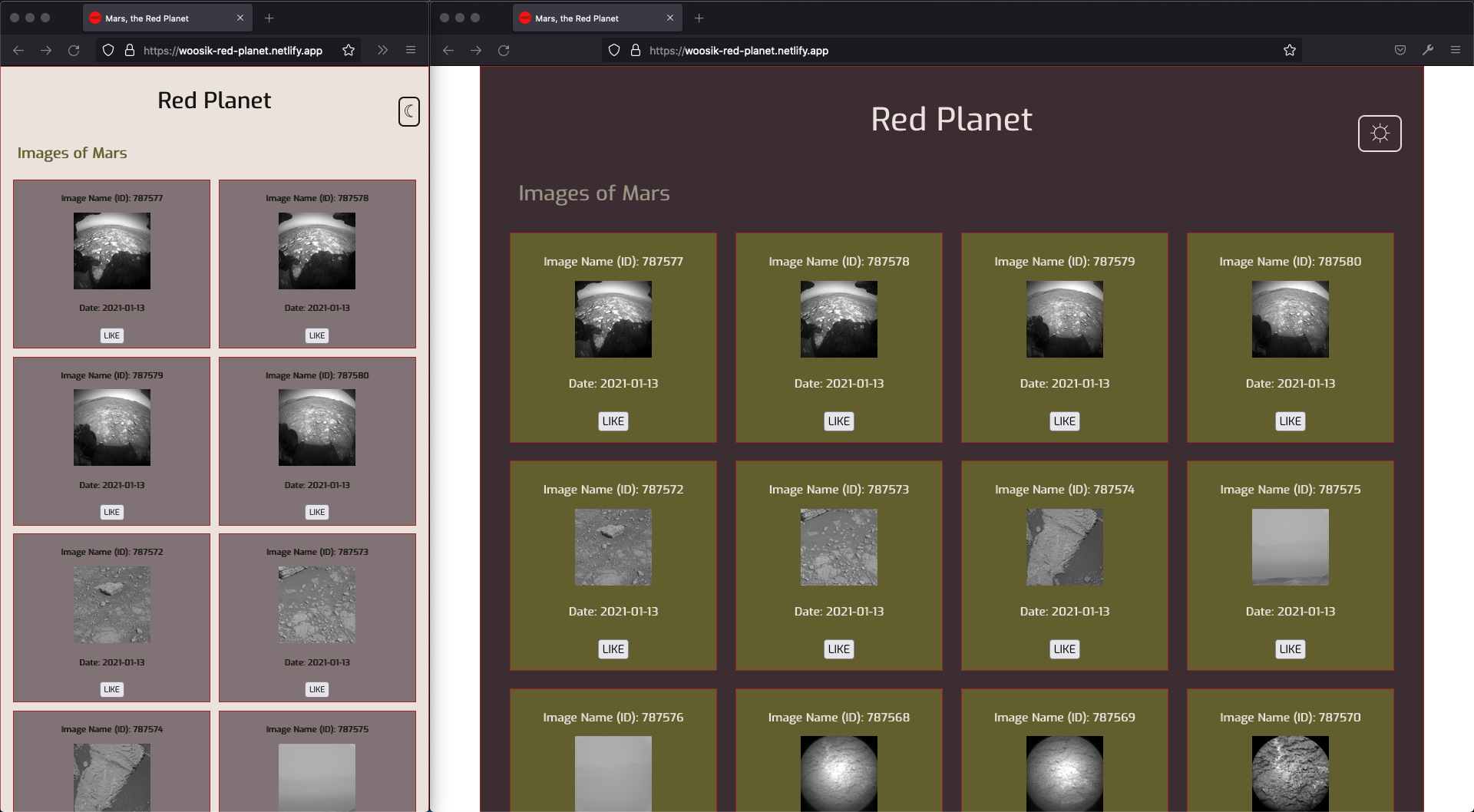
Task: Click Red Planet heading in right window
Action: tap(951, 120)
